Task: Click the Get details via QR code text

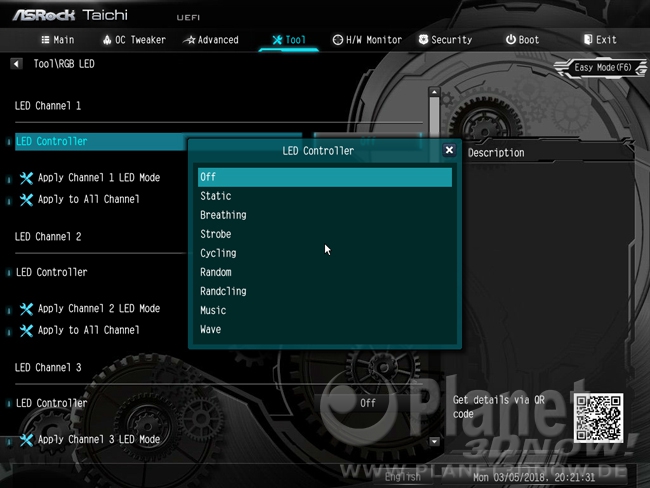Action: (x=499, y=407)
